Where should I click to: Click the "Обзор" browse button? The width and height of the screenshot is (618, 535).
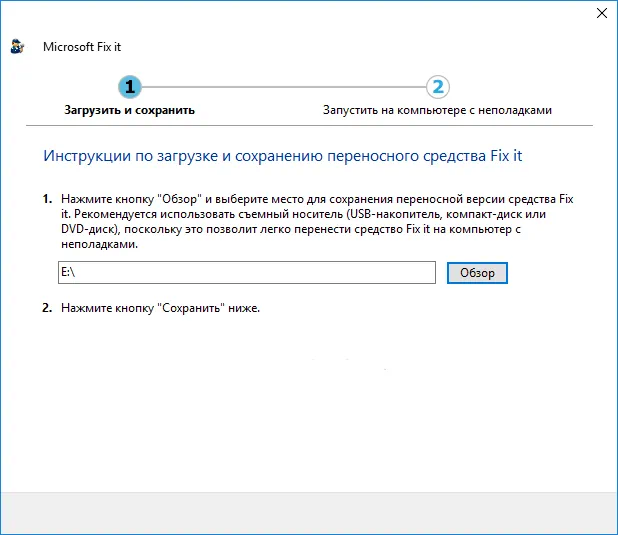click(x=477, y=273)
